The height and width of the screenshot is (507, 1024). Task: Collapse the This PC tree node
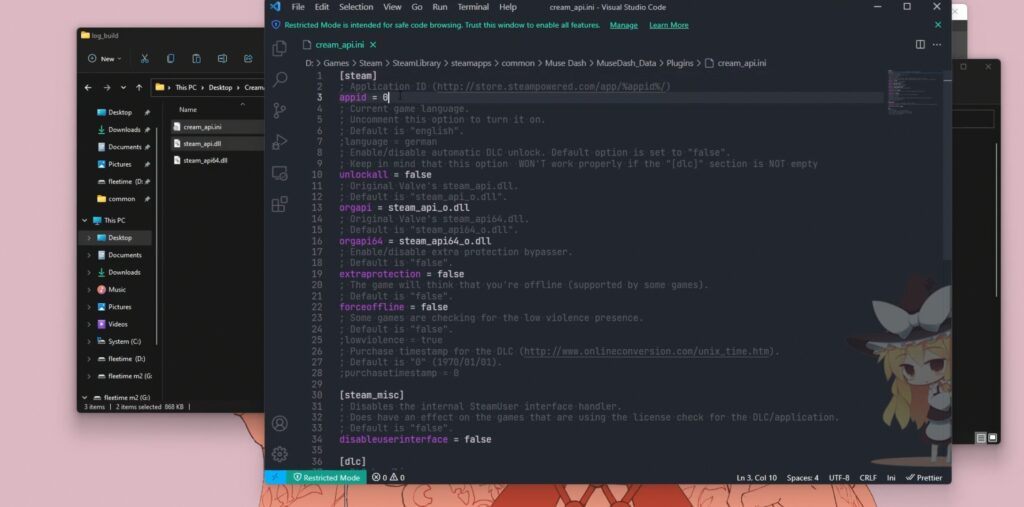[x=85, y=220]
